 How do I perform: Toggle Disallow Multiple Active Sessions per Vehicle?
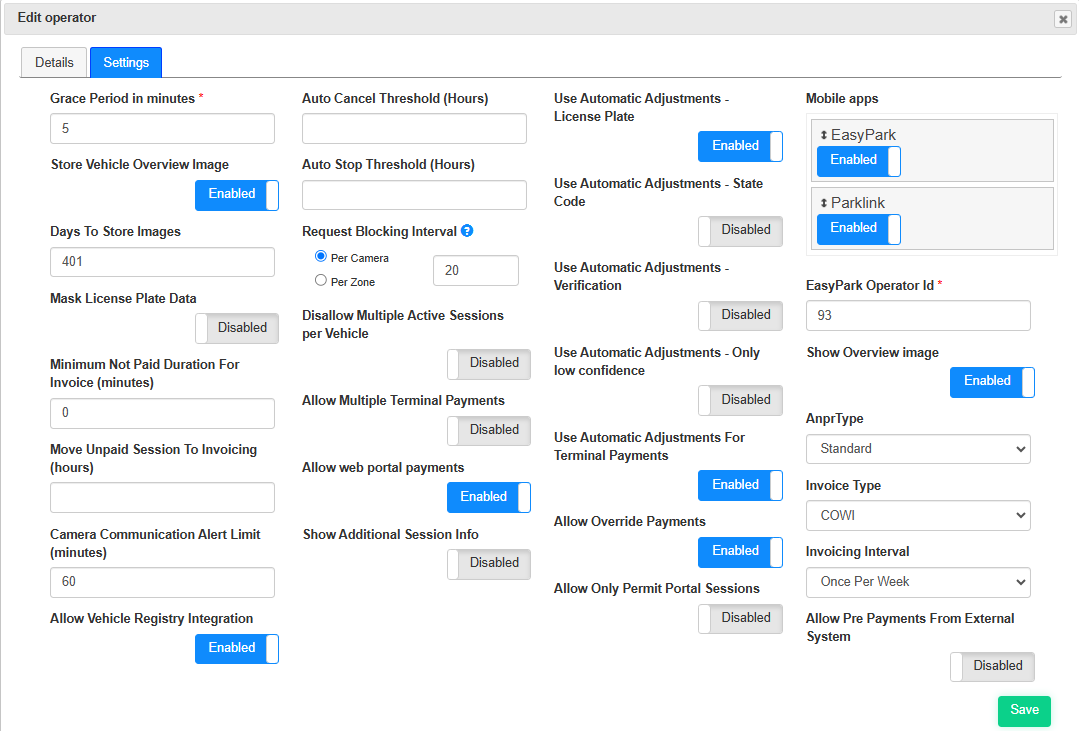click(489, 364)
